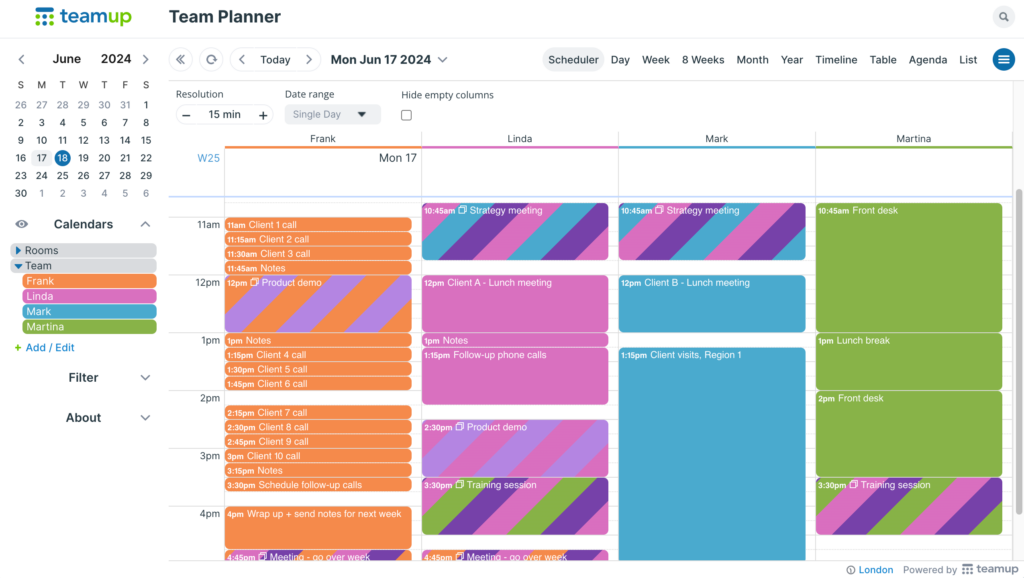This screenshot has height=578, width=1024.
Task: Click the back arrow on the mini calendar
Action: tap(21, 59)
